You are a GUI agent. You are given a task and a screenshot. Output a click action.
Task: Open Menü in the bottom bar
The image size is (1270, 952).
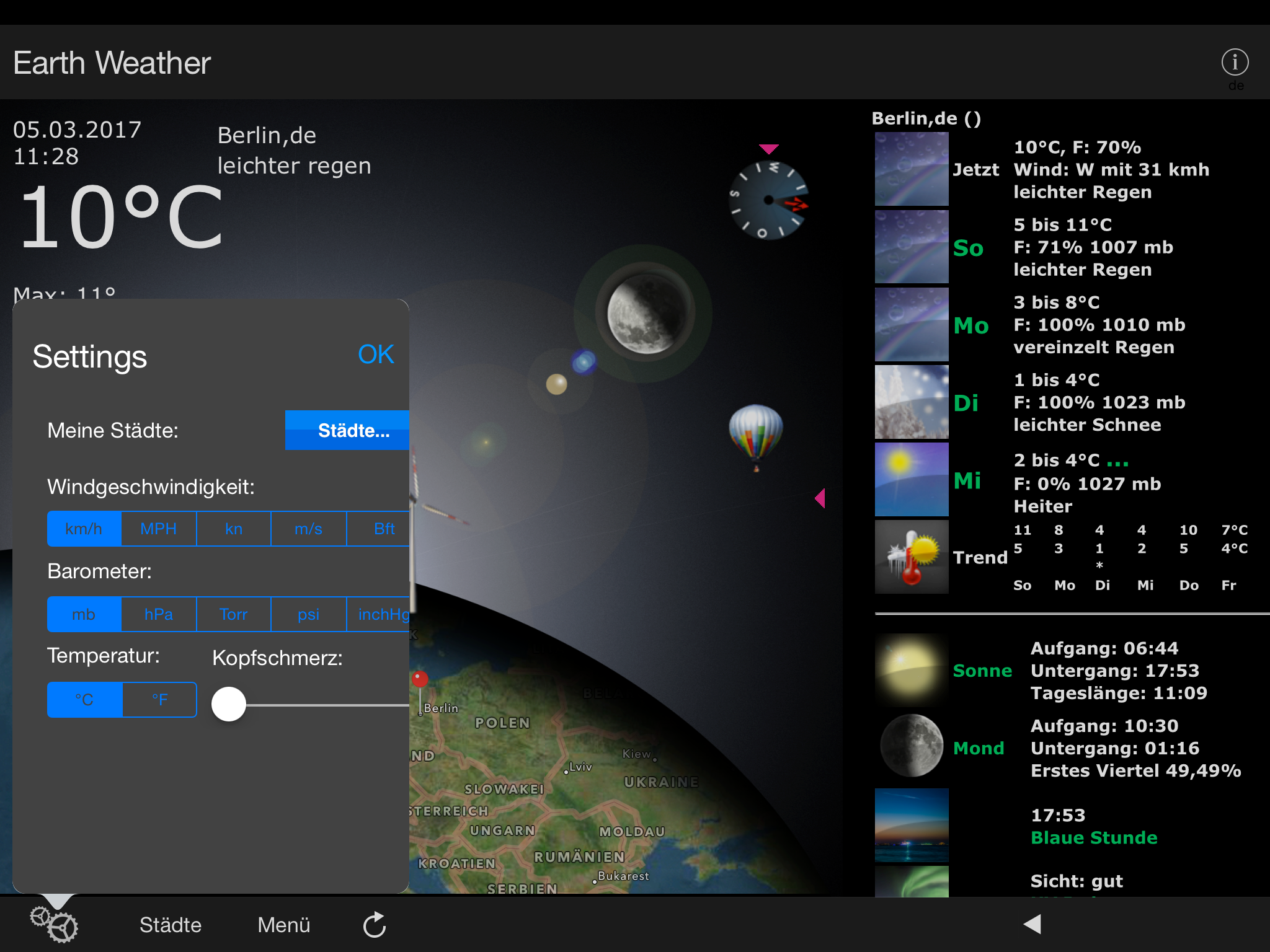pos(284,925)
